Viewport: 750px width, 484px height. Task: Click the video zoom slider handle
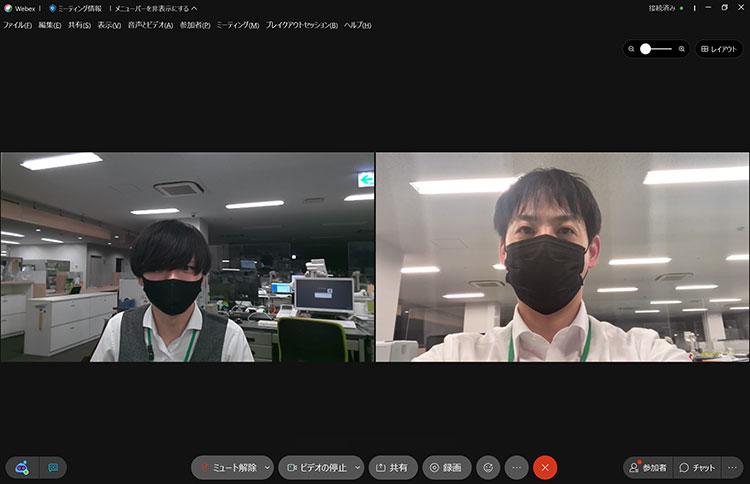647,48
